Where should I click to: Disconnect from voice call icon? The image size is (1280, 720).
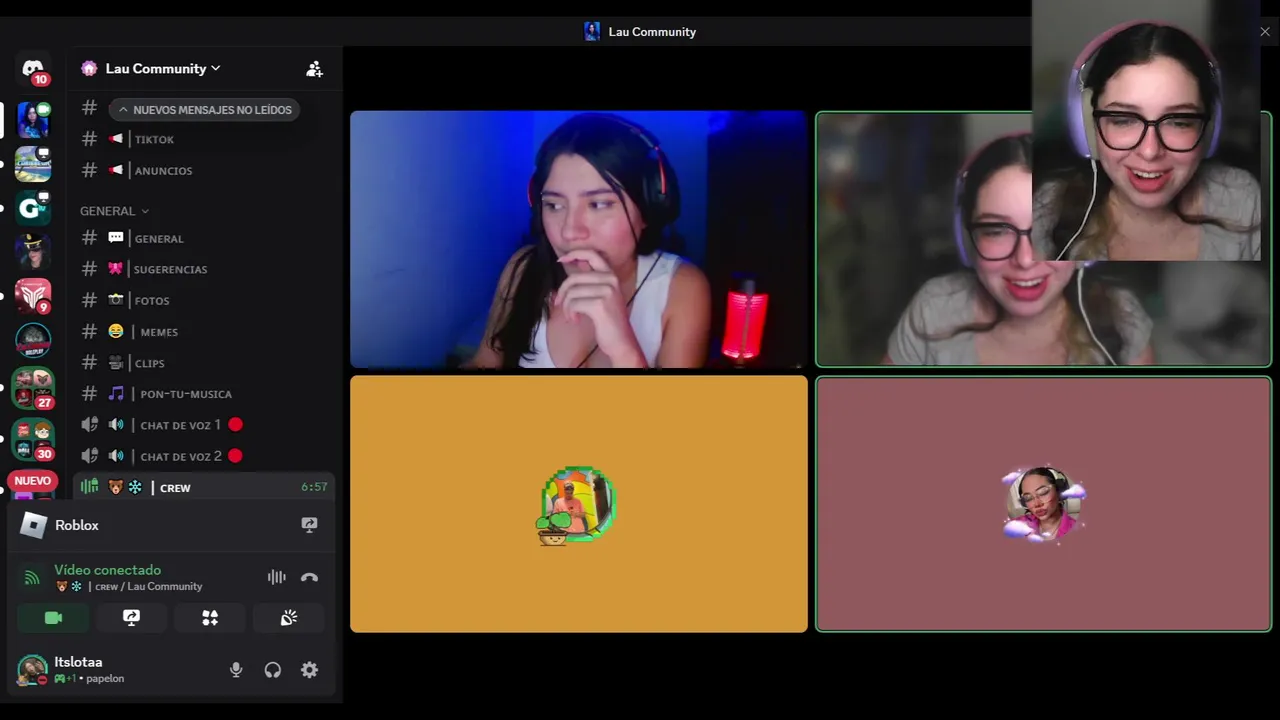309,577
